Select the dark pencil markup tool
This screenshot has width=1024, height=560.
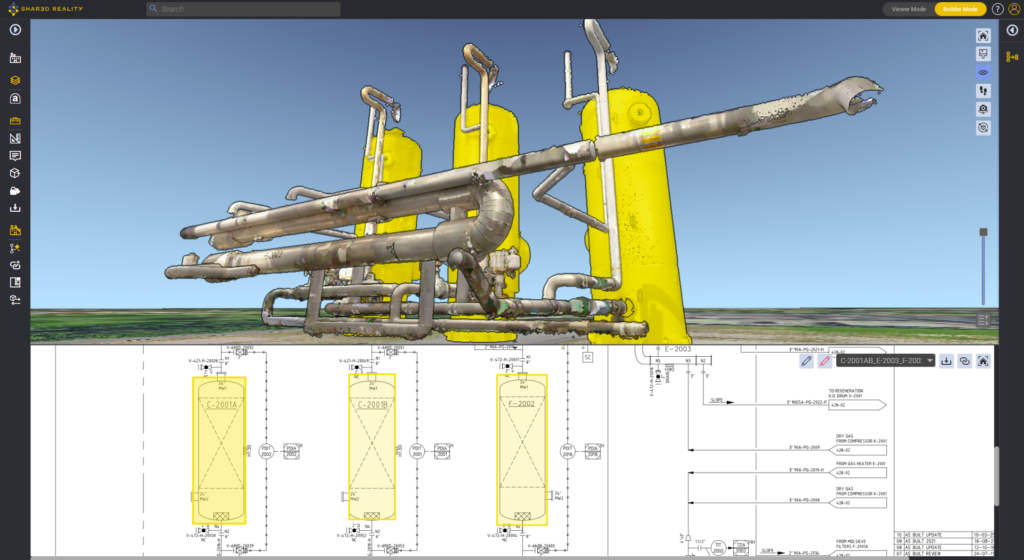pos(807,361)
